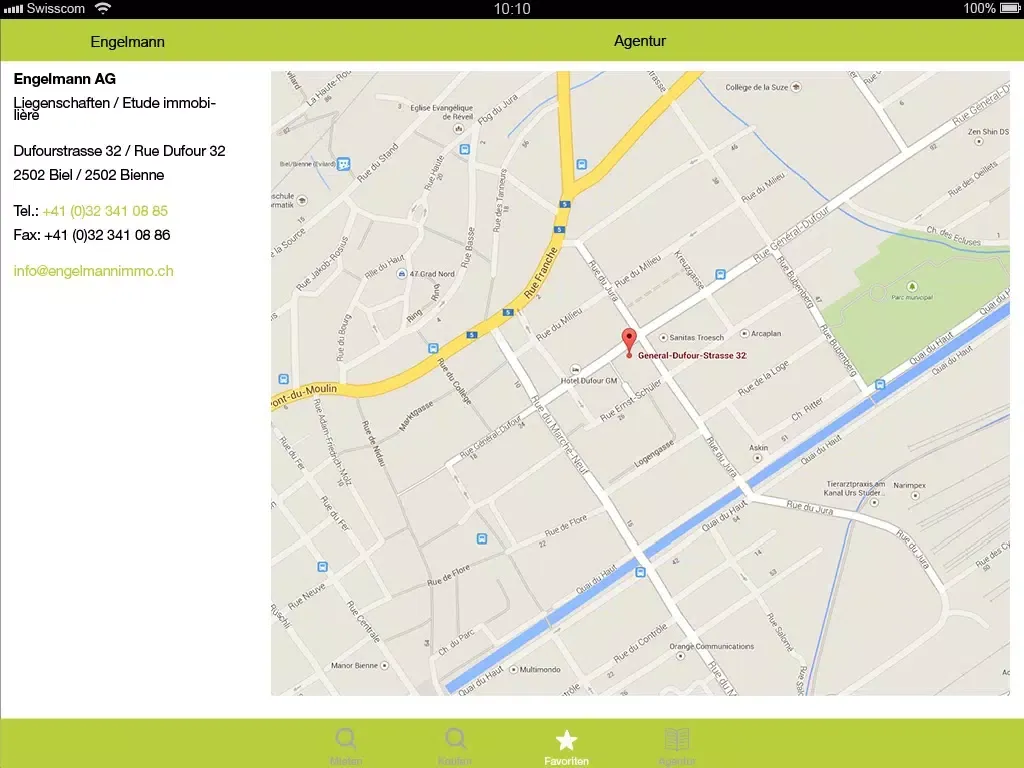Viewport: 1024px width, 768px height.
Task: Tap the bus stop on Rue Général-Dufour near Kreuzgasse
Action: pos(720,275)
